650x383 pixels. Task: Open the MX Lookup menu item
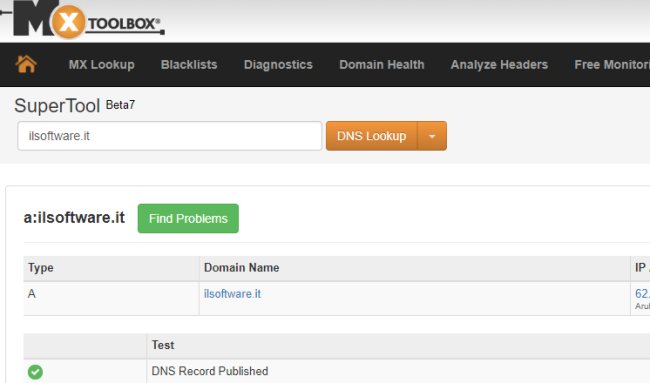pos(102,65)
